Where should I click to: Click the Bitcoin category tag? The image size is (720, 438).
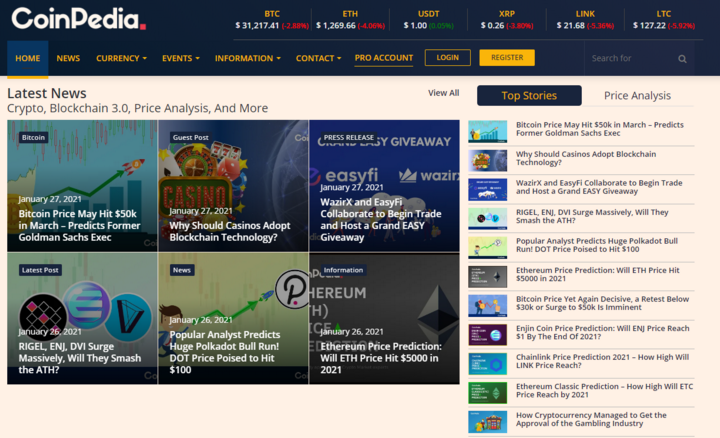(x=33, y=137)
